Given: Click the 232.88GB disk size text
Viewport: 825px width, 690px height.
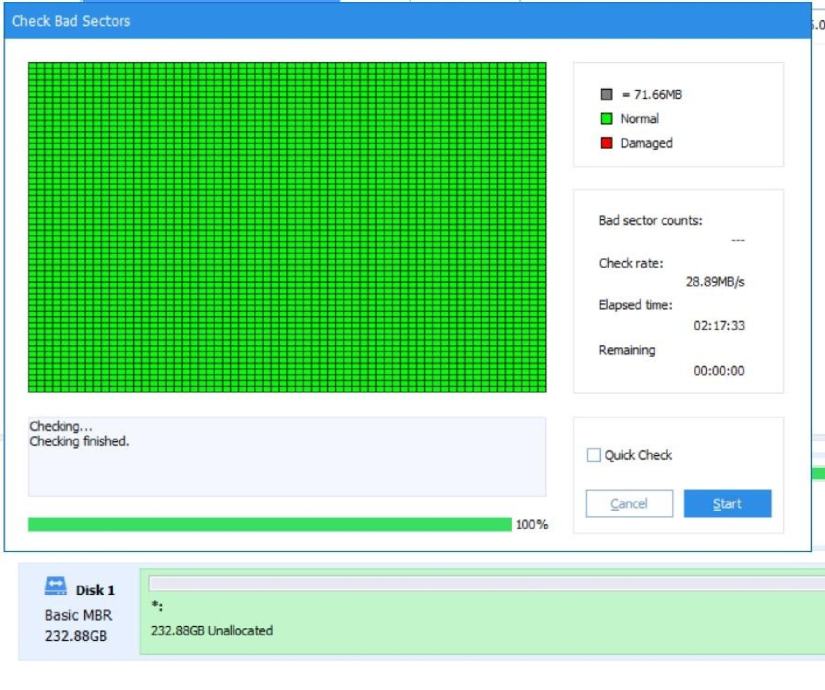Looking at the screenshot, I should point(76,636).
